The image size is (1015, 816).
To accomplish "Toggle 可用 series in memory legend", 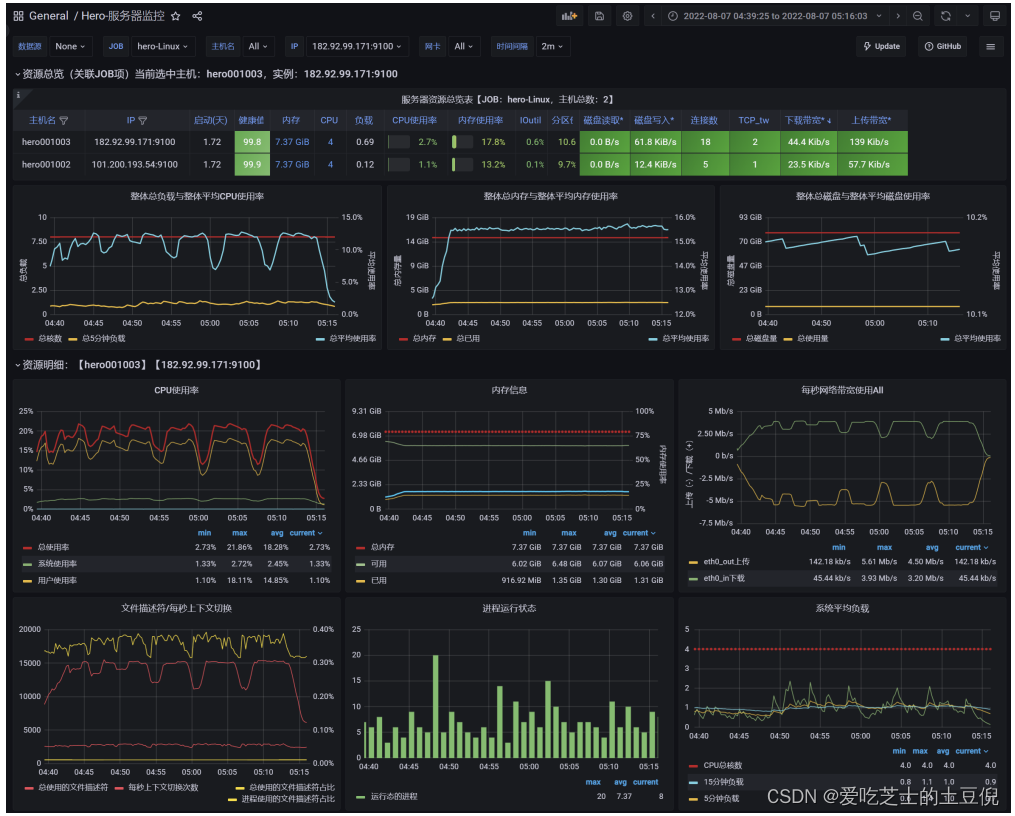I will (x=379, y=564).
